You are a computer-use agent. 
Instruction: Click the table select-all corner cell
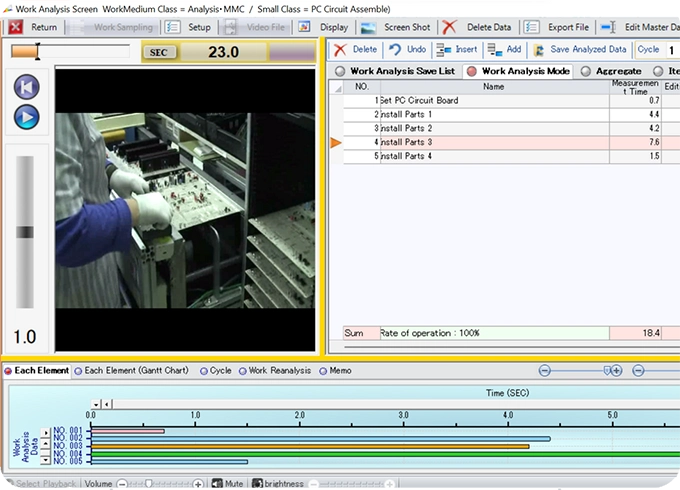click(x=336, y=87)
